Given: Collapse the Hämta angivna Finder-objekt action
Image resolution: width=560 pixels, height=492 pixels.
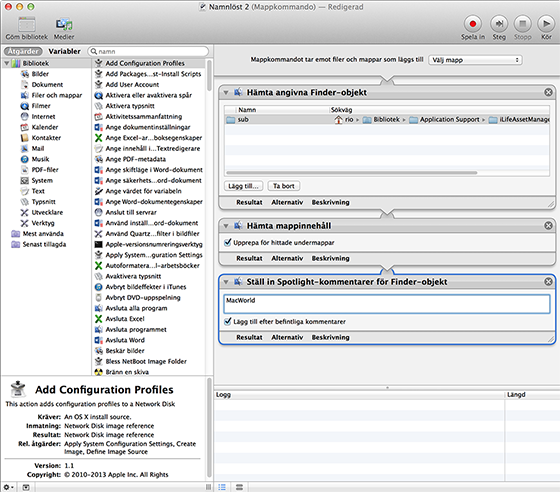Looking at the screenshot, I should pos(226,92).
